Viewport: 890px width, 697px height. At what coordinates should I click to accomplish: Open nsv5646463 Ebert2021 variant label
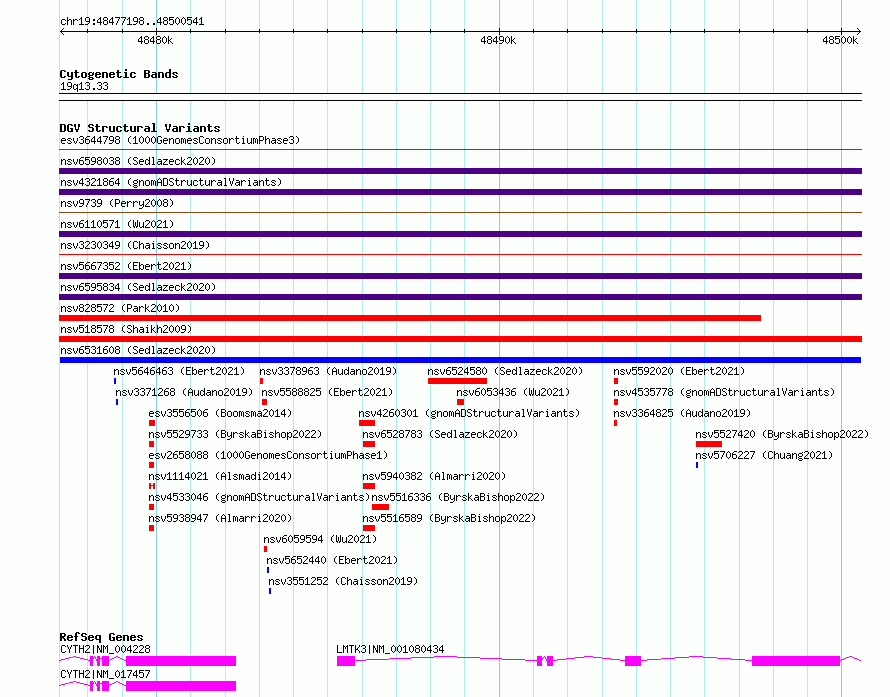tap(179, 371)
